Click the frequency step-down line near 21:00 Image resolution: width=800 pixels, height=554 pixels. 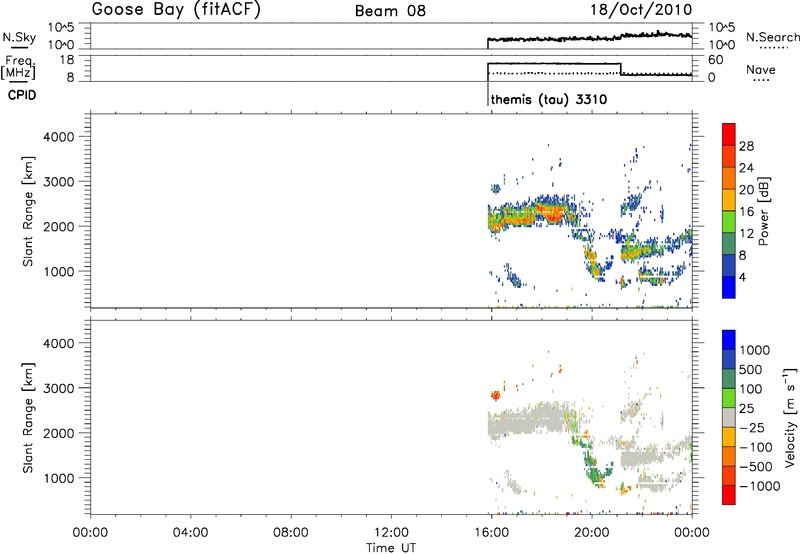click(x=620, y=69)
